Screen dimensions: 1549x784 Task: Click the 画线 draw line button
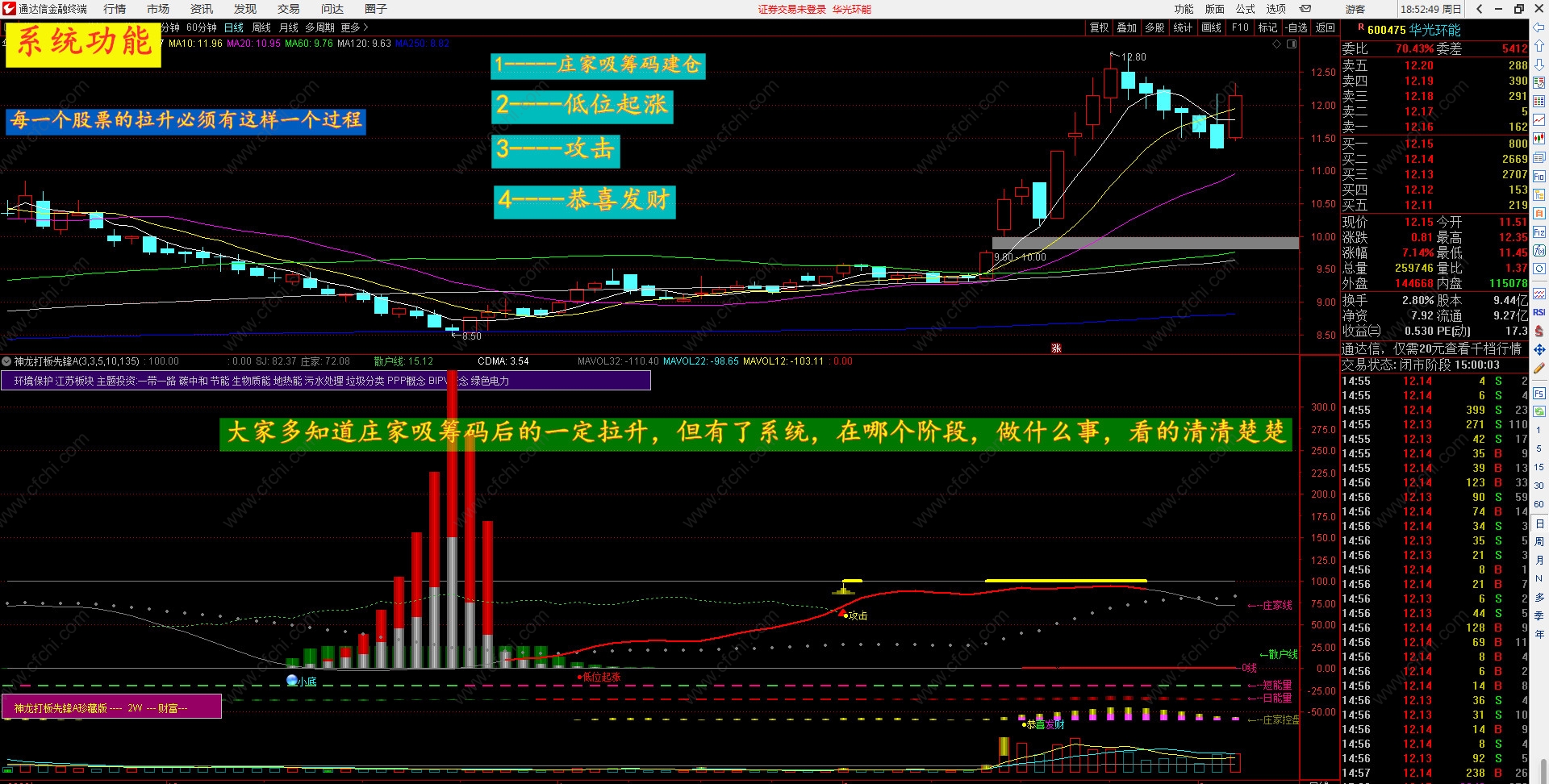pos(1211,27)
